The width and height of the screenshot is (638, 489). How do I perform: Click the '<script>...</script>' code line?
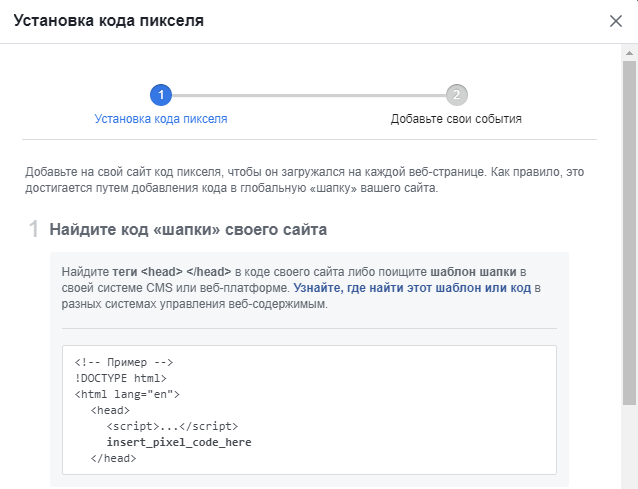[x=173, y=426]
